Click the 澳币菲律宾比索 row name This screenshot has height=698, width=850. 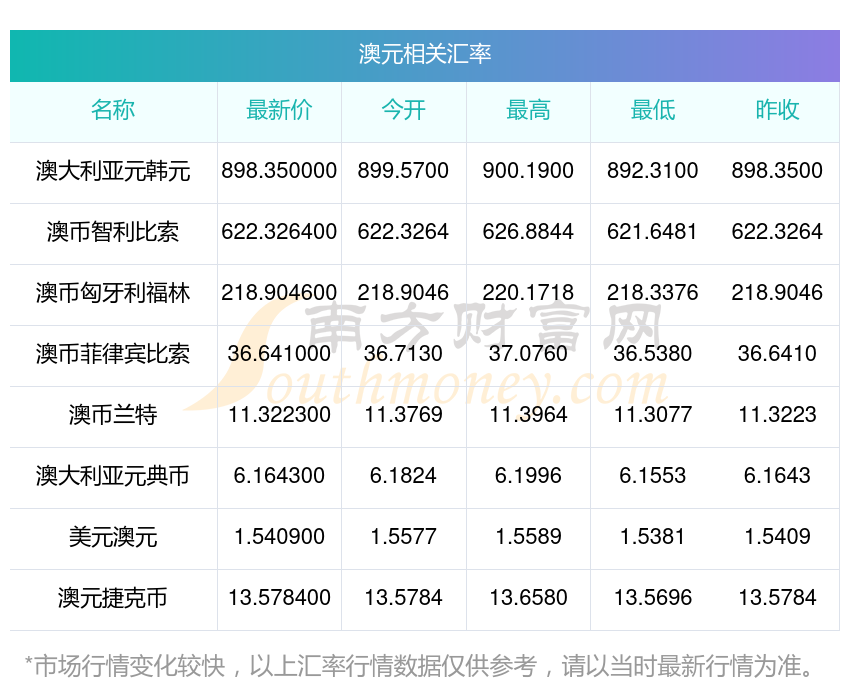(113, 354)
